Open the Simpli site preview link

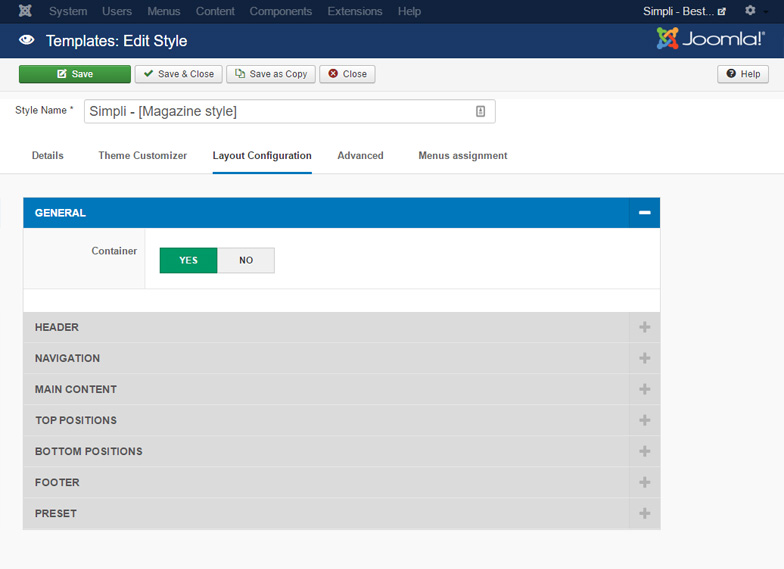(x=684, y=11)
